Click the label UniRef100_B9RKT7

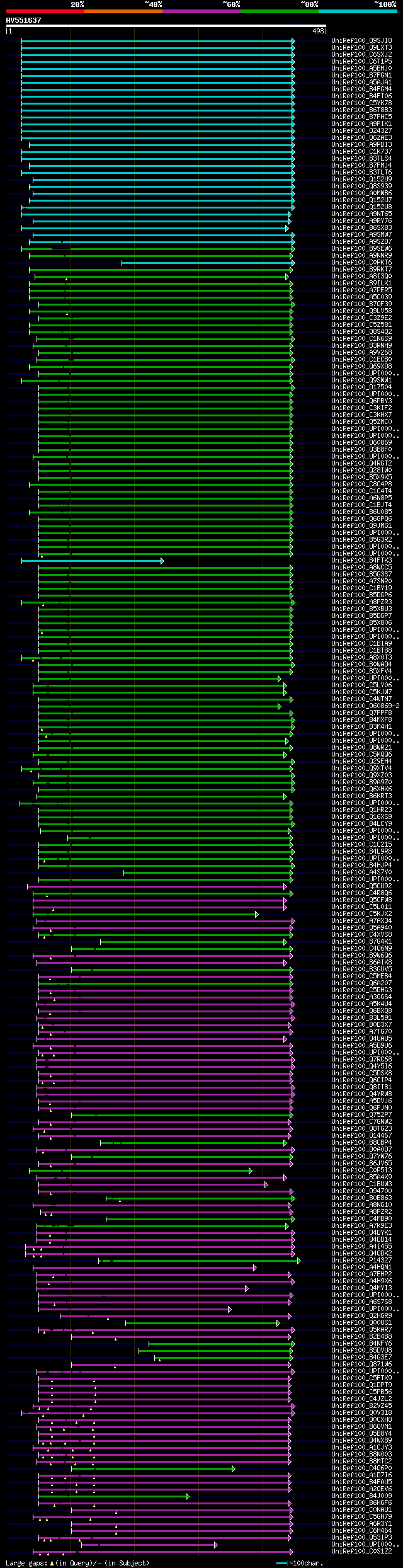click(361, 270)
